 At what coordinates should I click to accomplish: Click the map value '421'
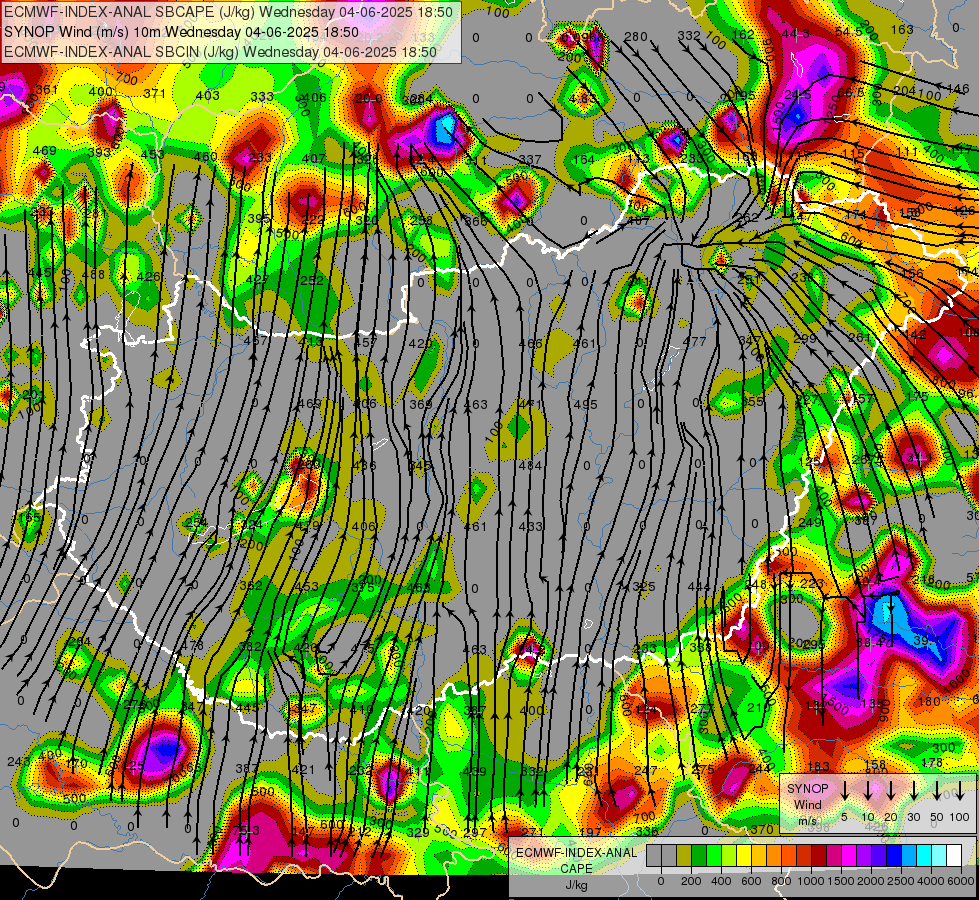[x=303, y=769]
